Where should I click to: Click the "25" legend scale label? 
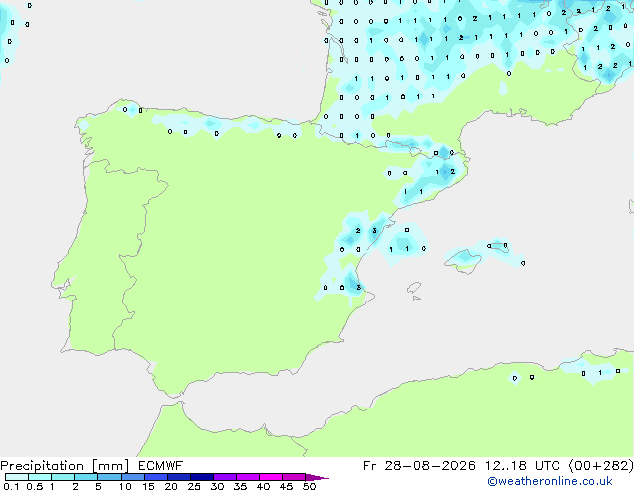[194, 486]
